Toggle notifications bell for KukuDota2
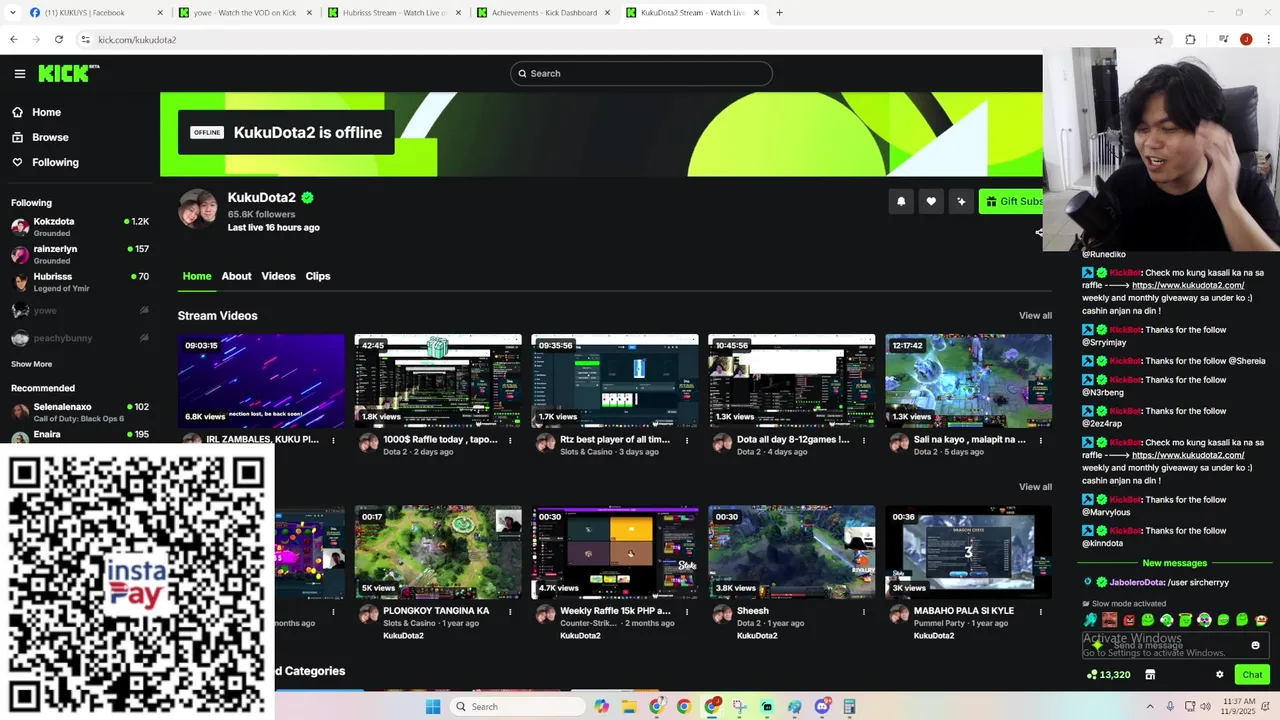This screenshot has height=720, width=1280. coord(901,201)
